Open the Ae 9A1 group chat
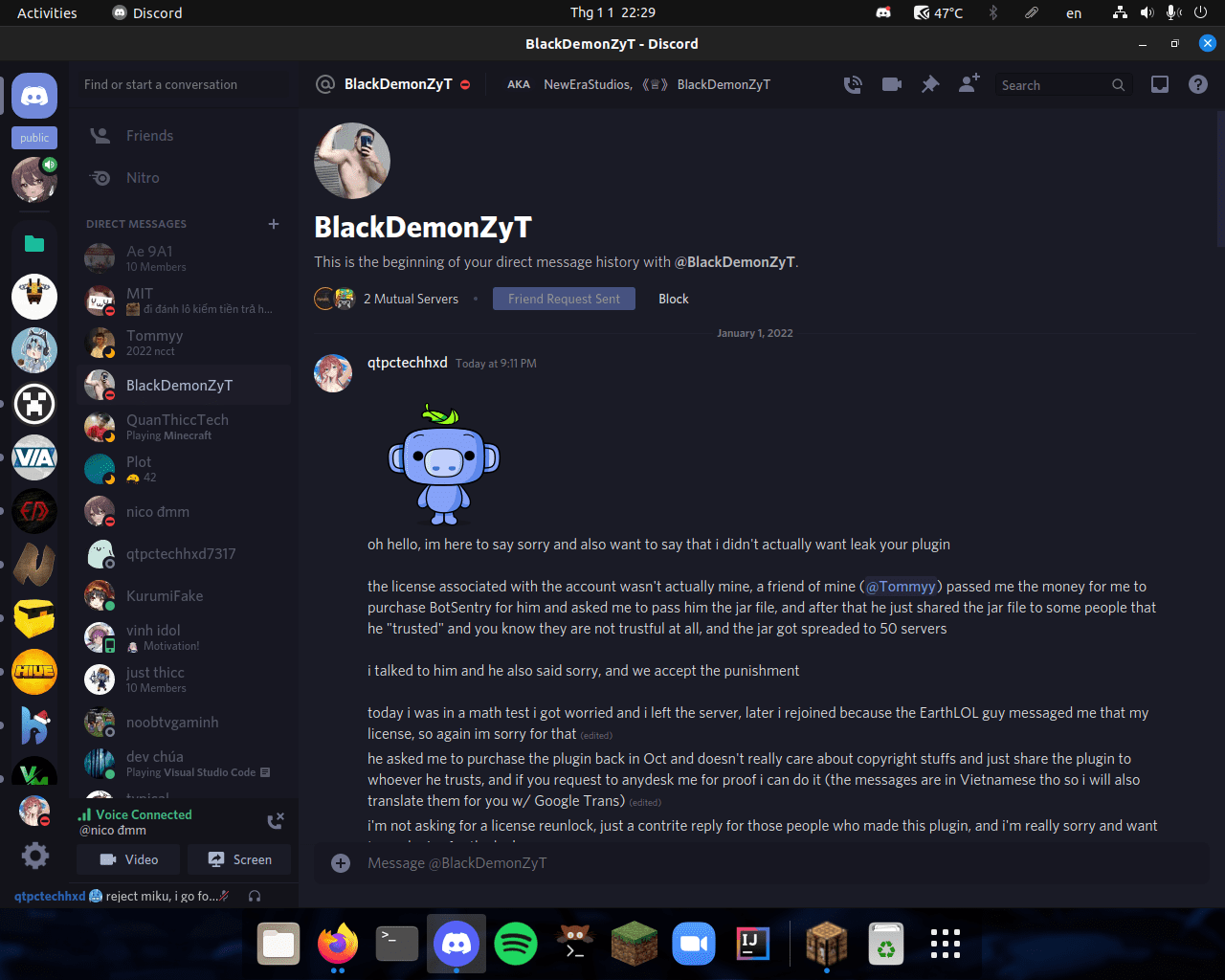1225x980 pixels. pyautogui.click(x=183, y=258)
